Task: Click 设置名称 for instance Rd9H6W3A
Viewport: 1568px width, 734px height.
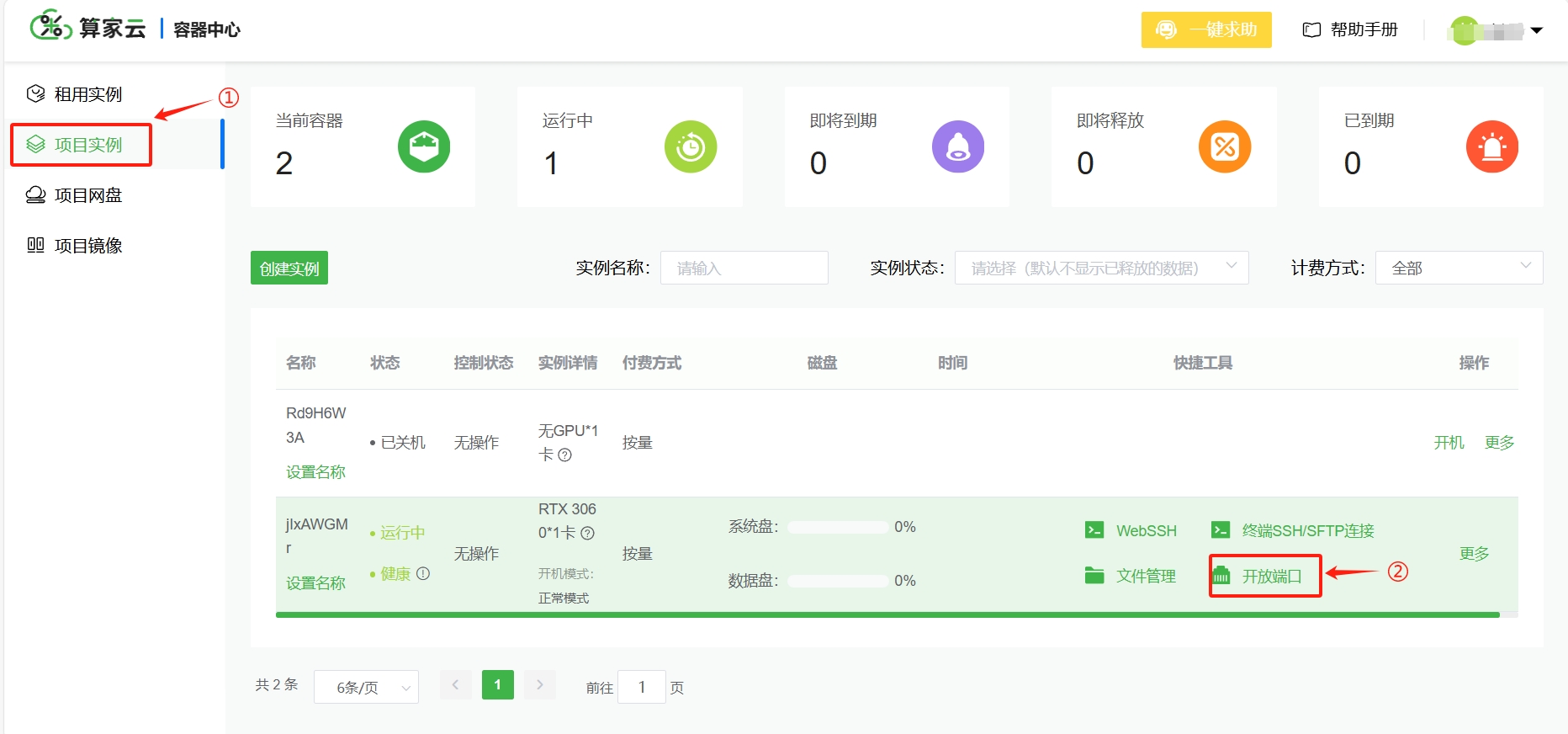Action: [315, 472]
